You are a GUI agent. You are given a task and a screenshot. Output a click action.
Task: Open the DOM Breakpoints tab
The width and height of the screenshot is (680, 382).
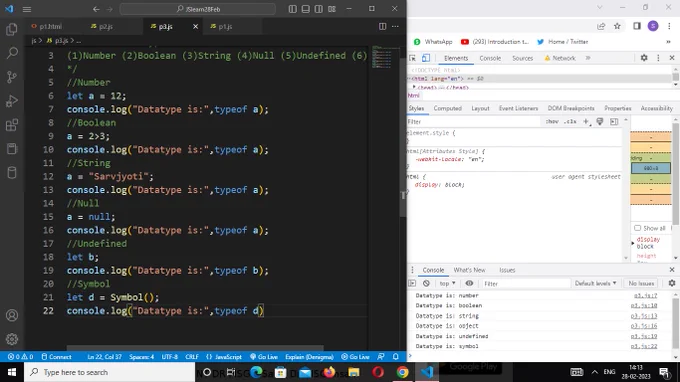(x=571, y=108)
